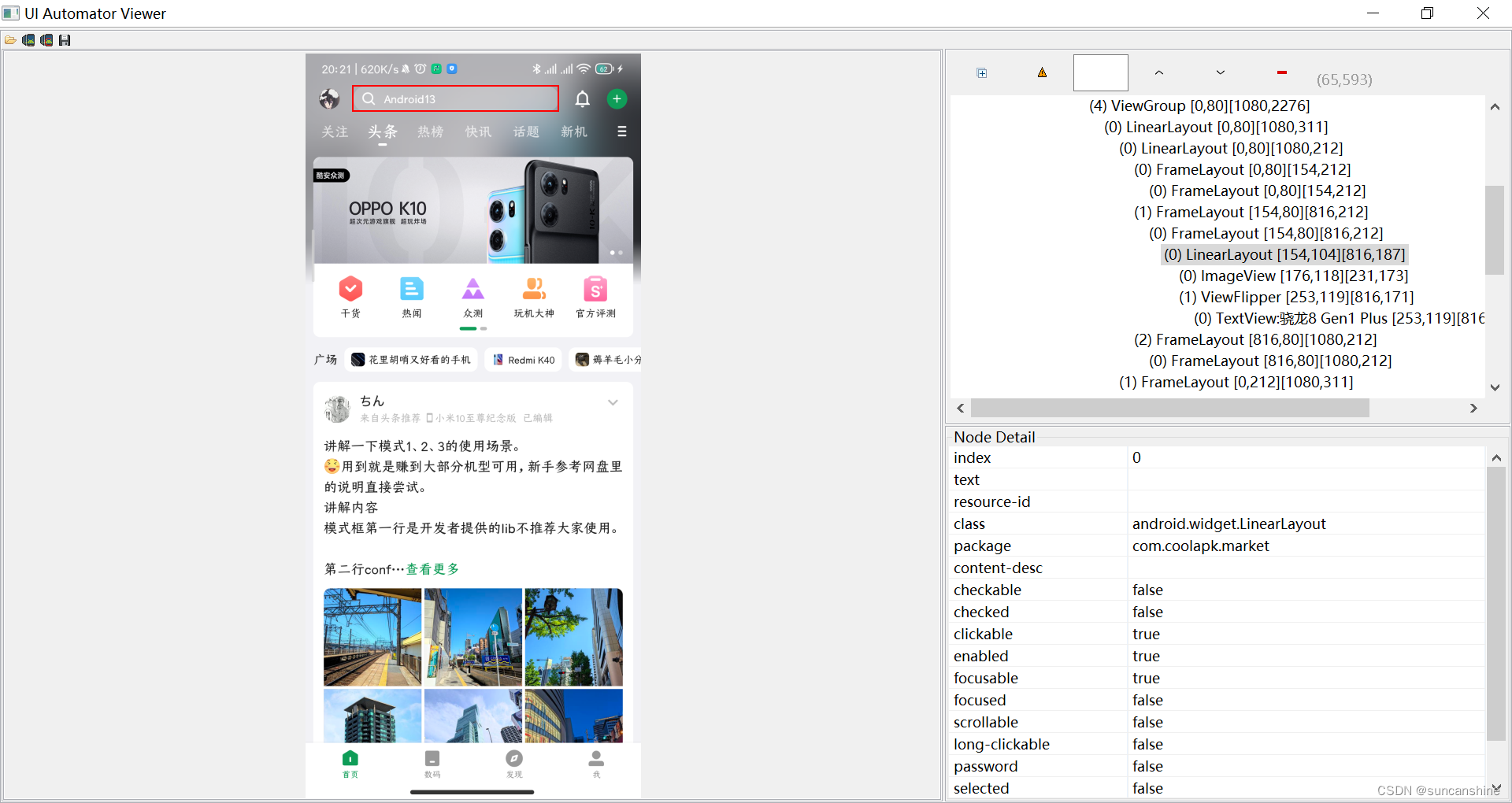Click the search input field above the chevrons

[x=1099, y=72]
